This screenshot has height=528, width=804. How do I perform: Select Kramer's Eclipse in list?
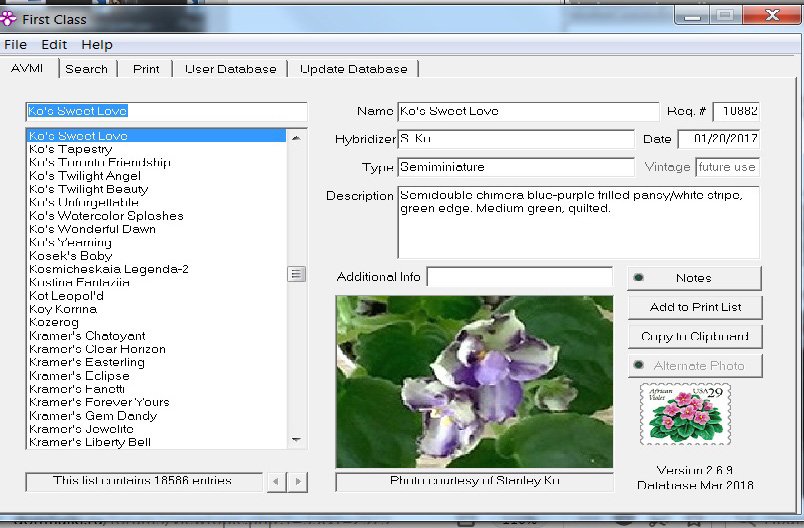coord(156,376)
